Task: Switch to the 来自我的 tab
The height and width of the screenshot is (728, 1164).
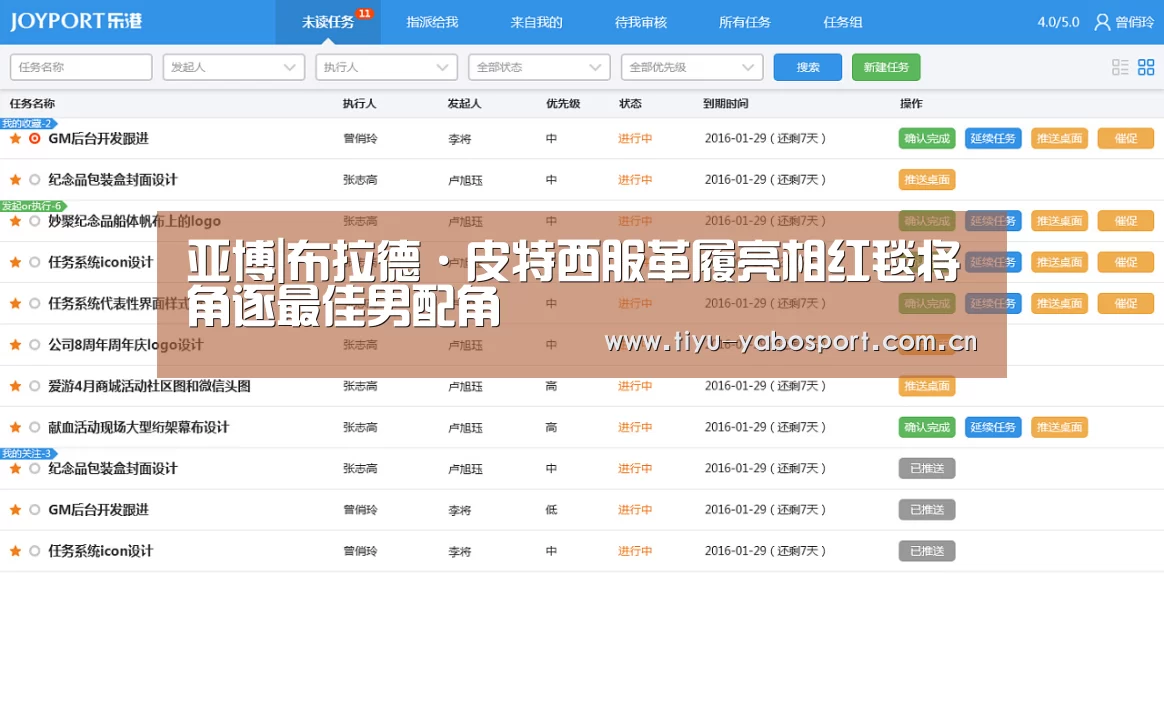Action: (536, 22)
